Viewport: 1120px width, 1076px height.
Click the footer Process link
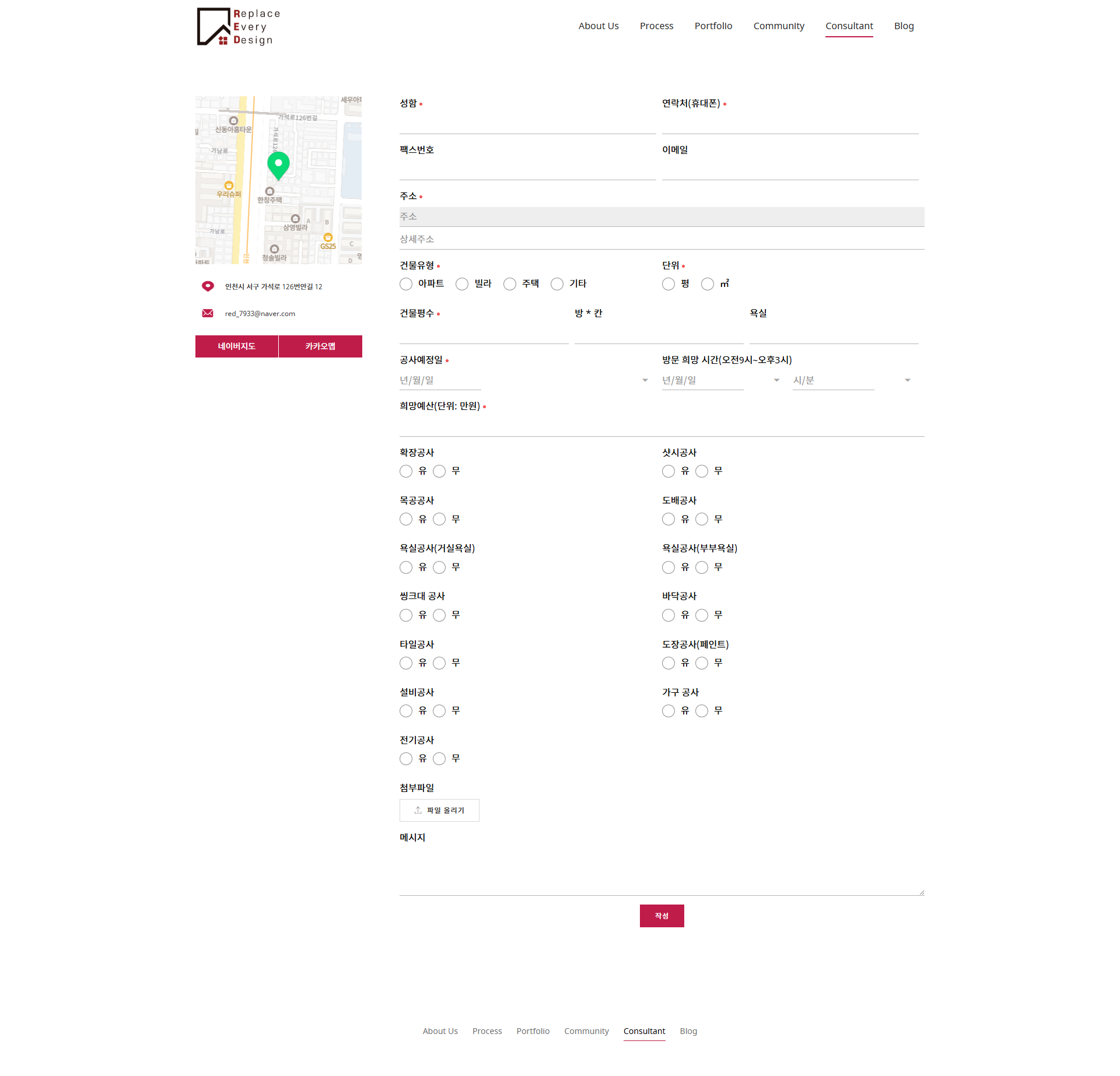click(x=487, y=1031)
